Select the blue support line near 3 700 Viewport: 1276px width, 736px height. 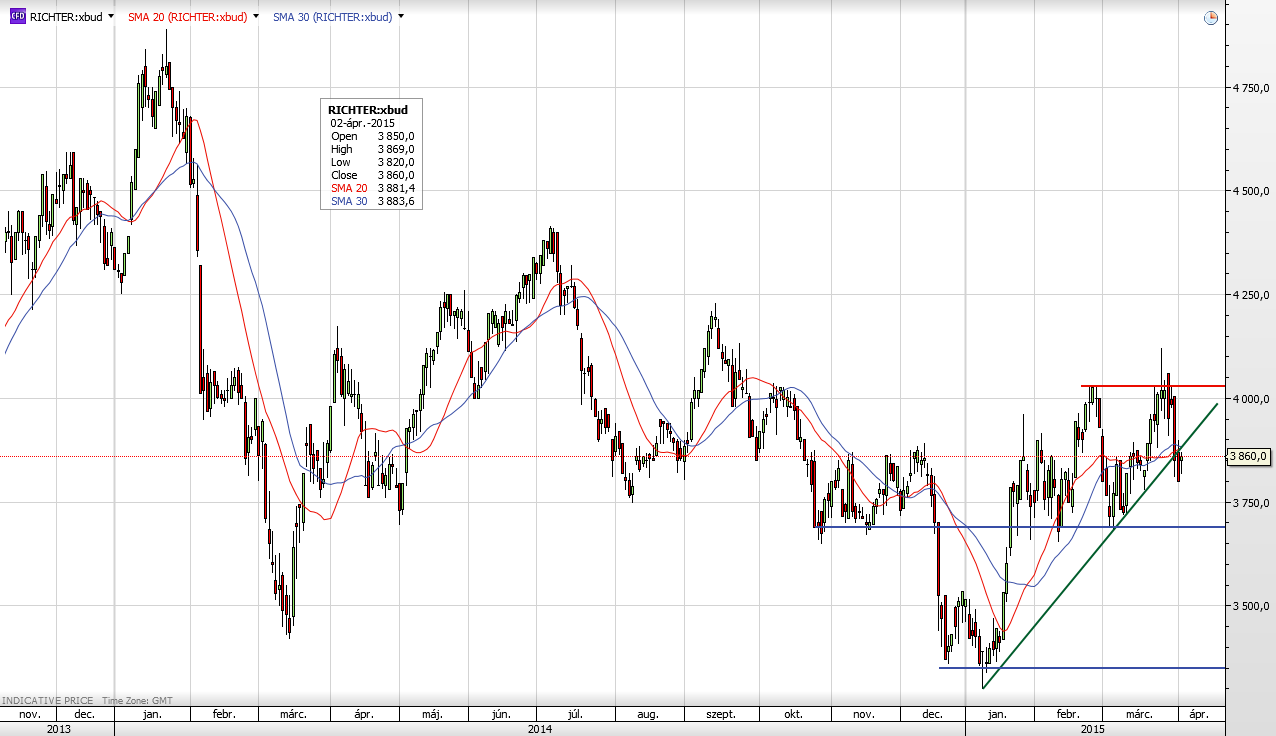point(1020,527)
